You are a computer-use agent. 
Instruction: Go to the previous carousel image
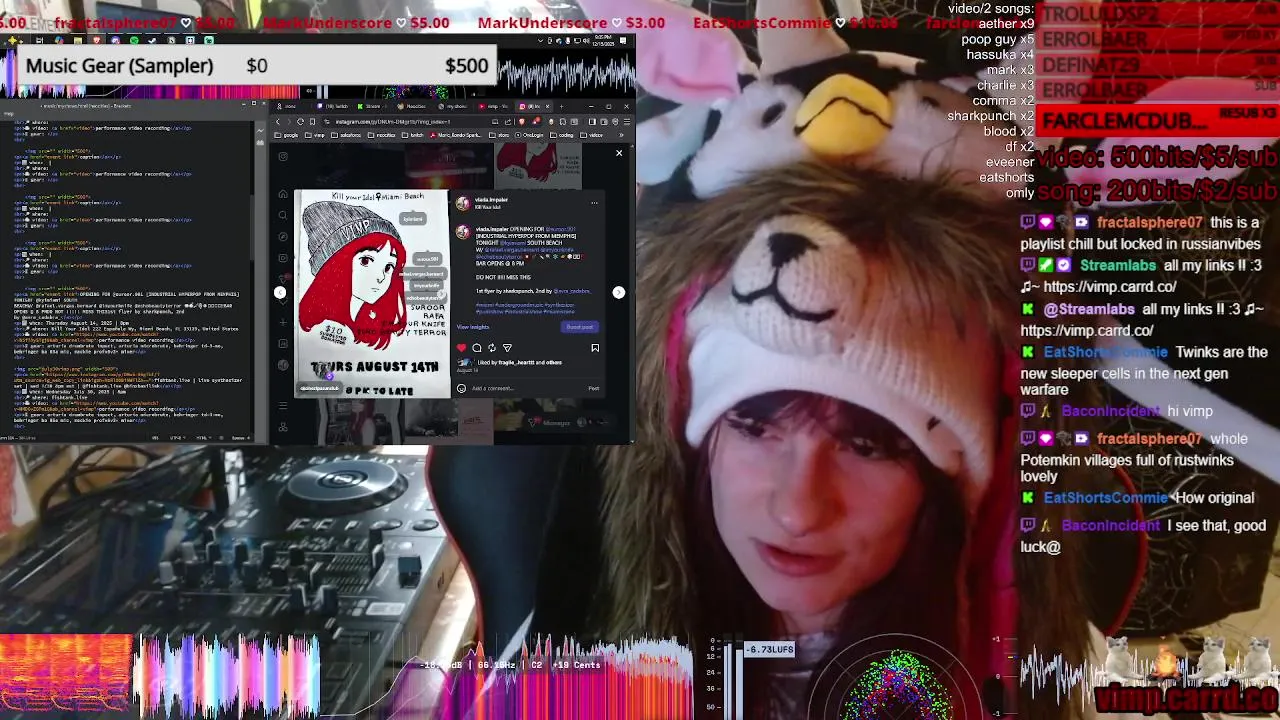pyautogui.click(x=280, y=292)
